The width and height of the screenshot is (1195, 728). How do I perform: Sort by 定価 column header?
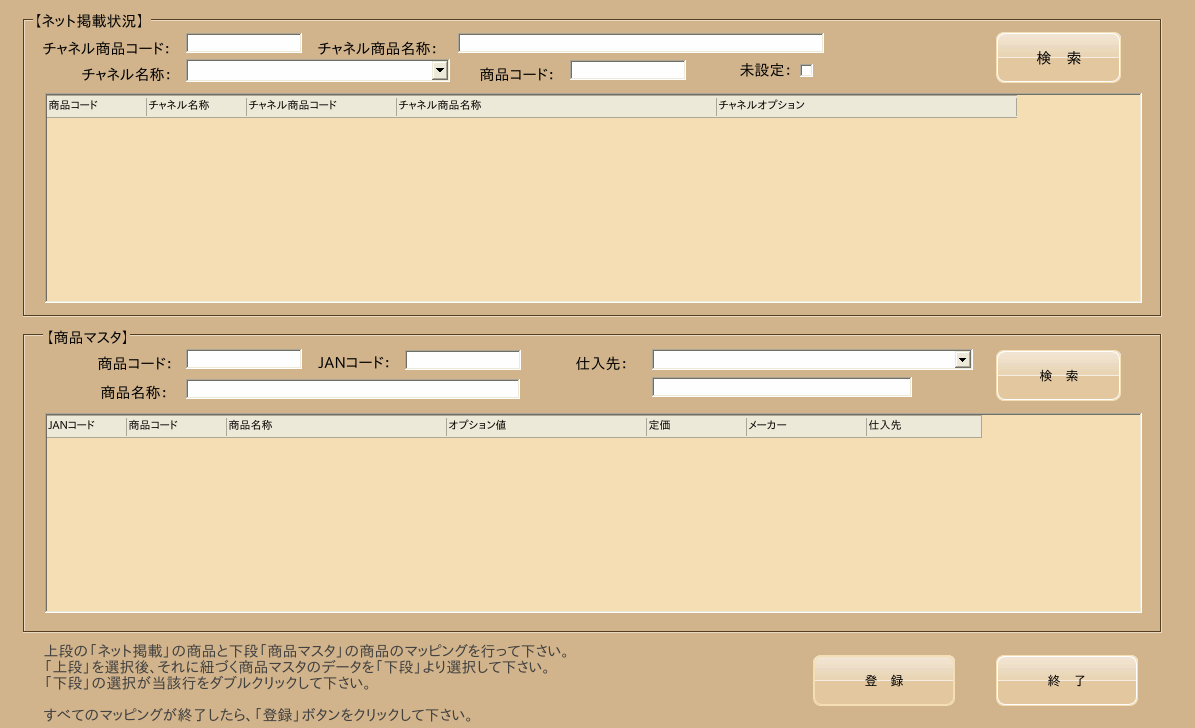tap(696, 426)
